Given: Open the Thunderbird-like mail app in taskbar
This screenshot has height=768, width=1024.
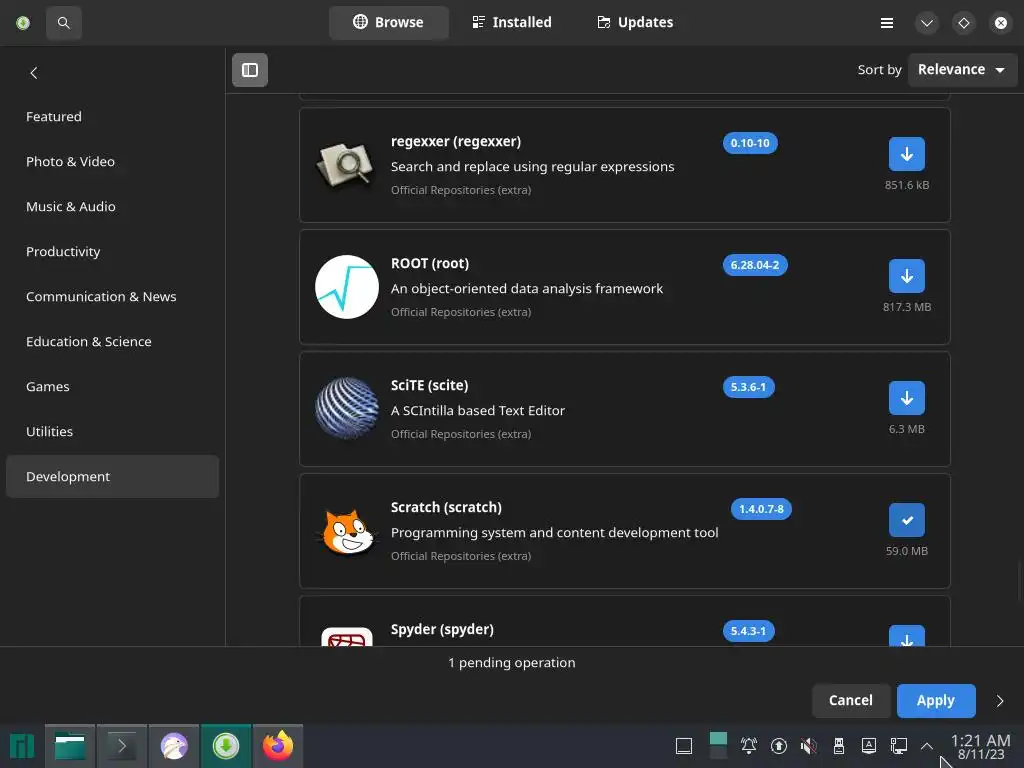Looking at the screenshot, I should point(174,746).
